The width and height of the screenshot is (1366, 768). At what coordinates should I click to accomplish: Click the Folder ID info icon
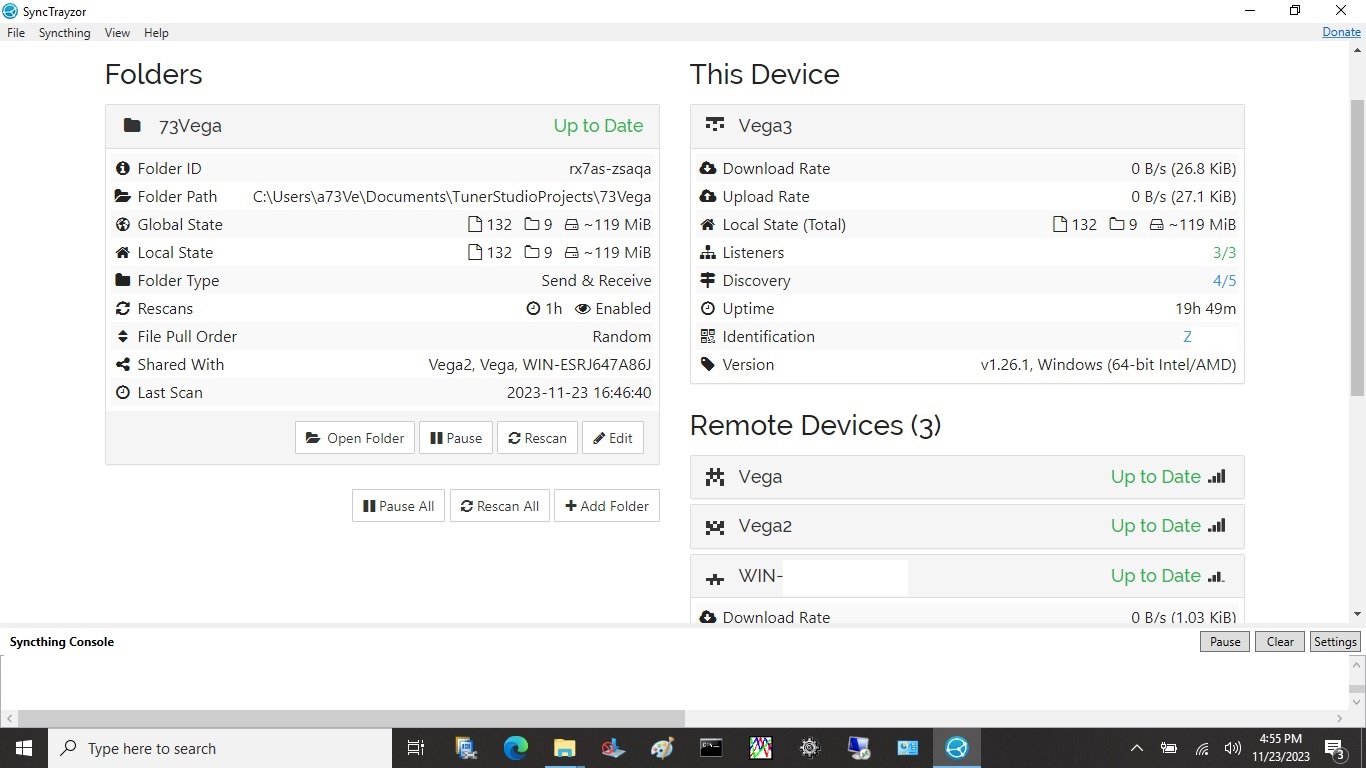123,169
